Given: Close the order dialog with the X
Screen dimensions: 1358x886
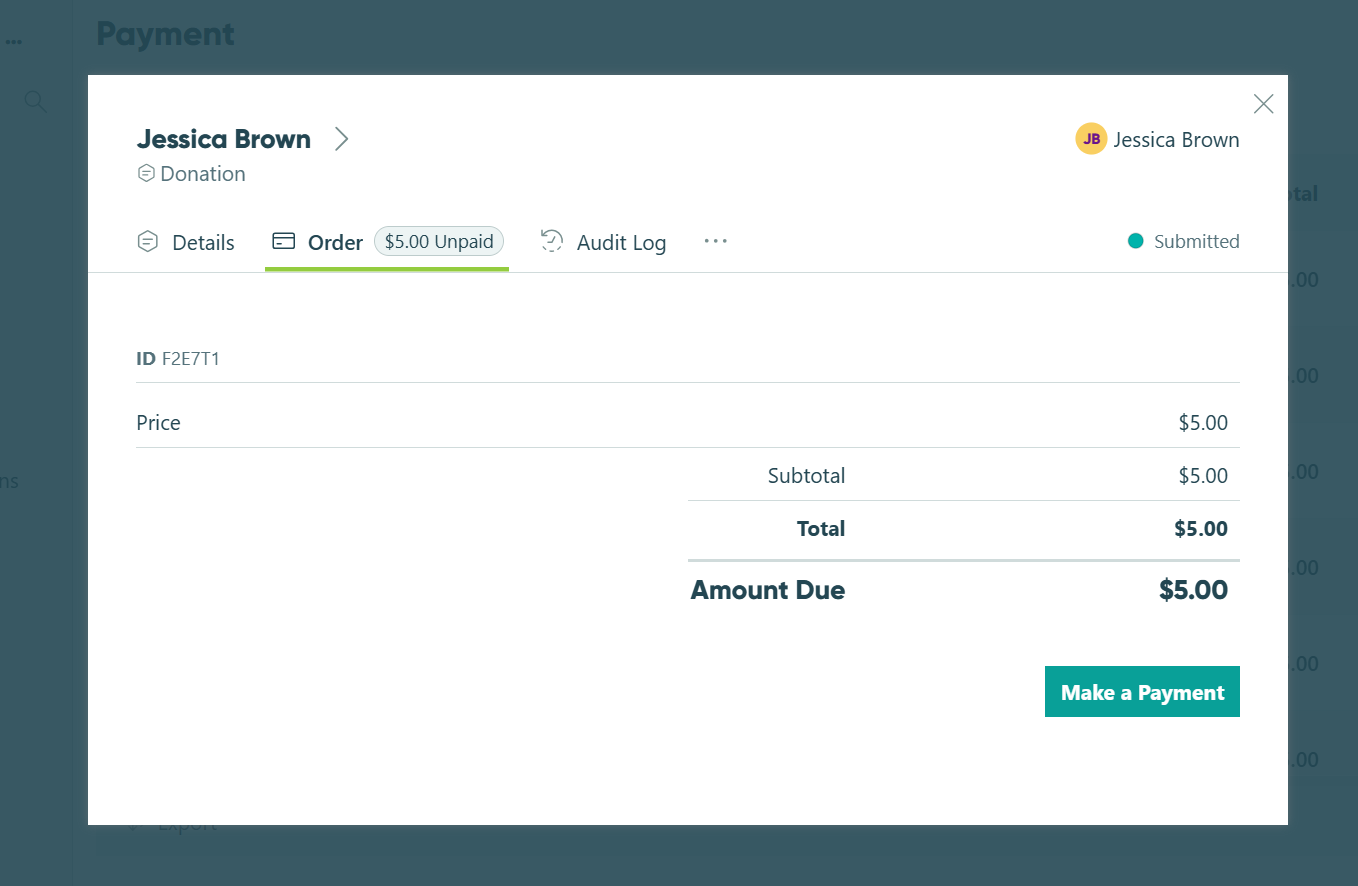Looking at the screenshot, I should 1263,104.
